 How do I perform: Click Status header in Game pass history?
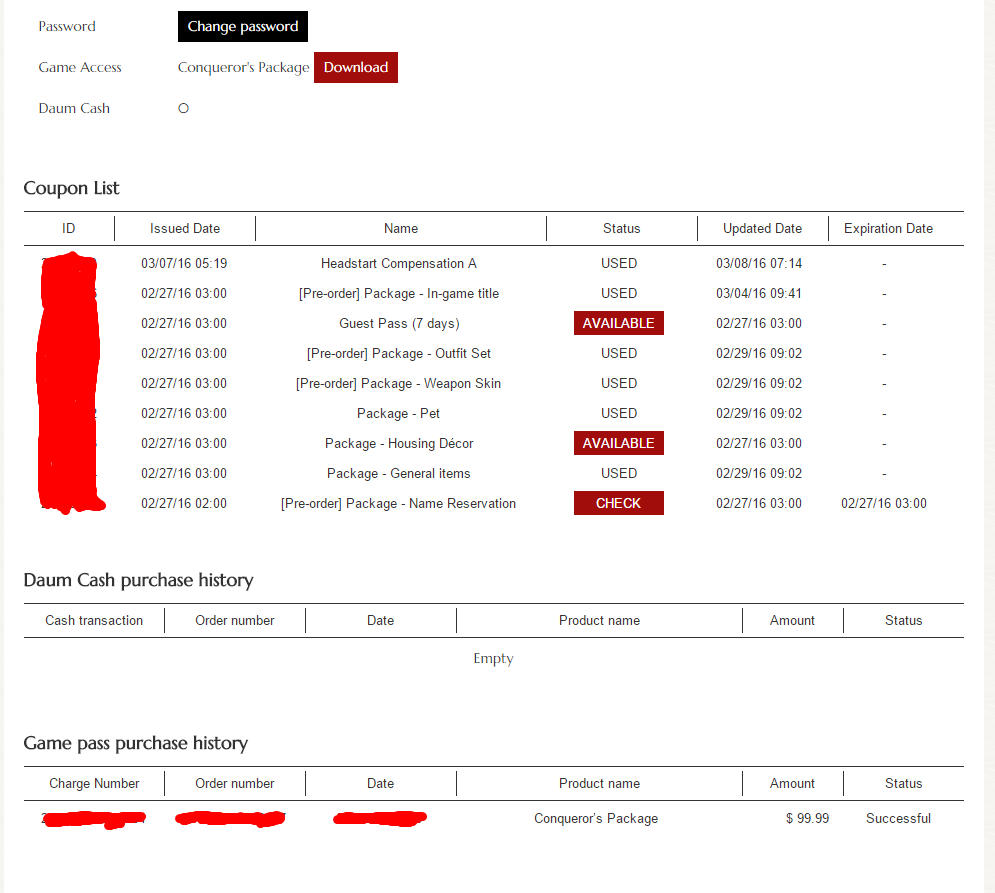pos(904,784)
